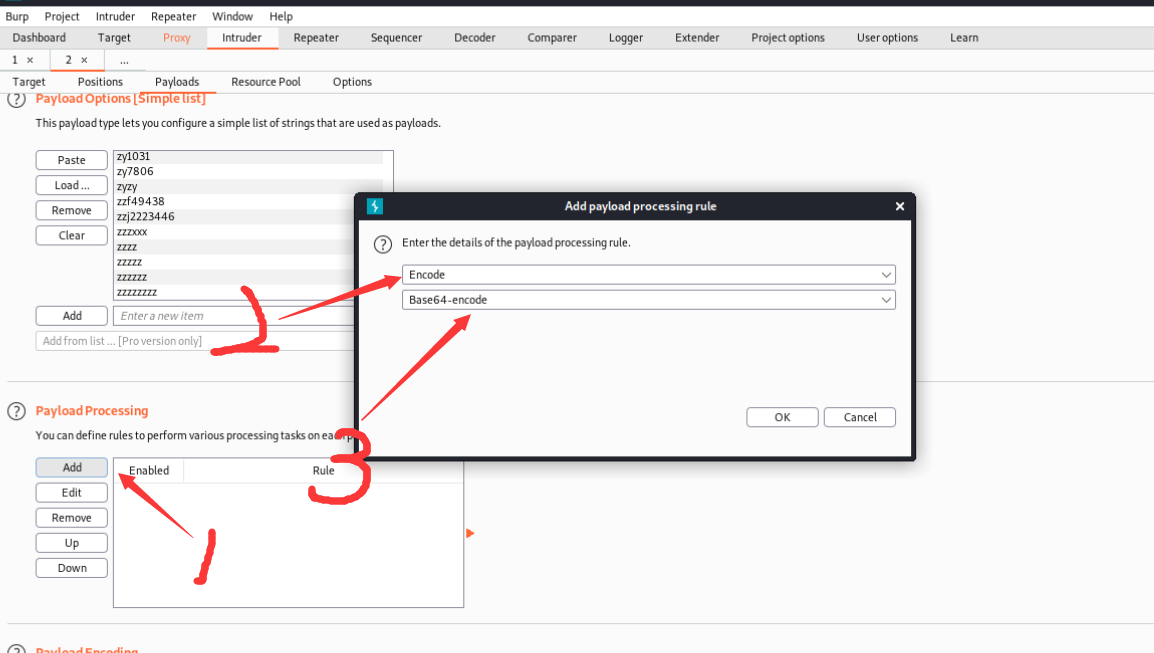Confirm the rule with OK
The width and height of the screenshot is (1154, 653).
(782, 417)
